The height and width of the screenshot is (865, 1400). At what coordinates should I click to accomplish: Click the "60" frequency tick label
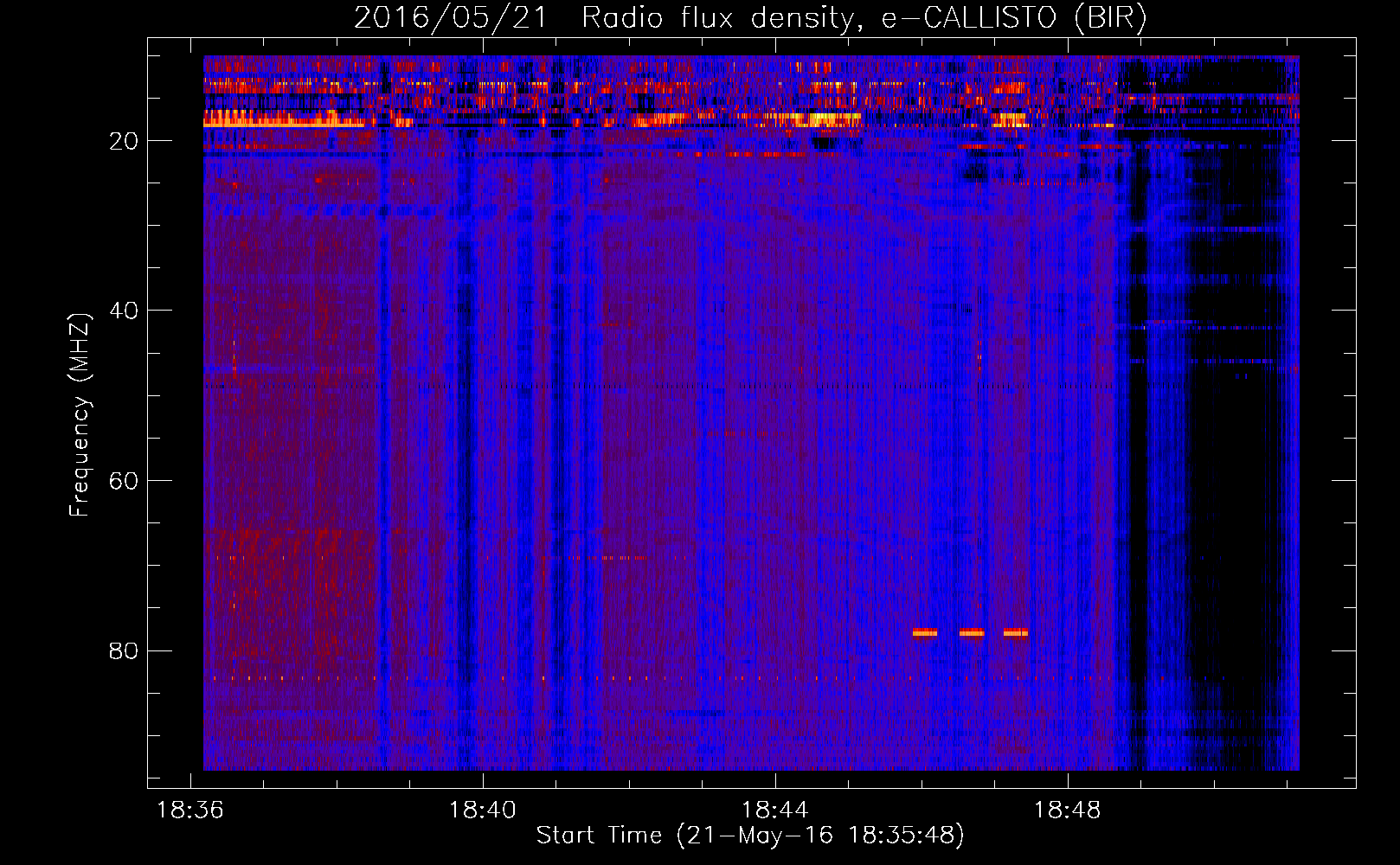tap(124, 481)
